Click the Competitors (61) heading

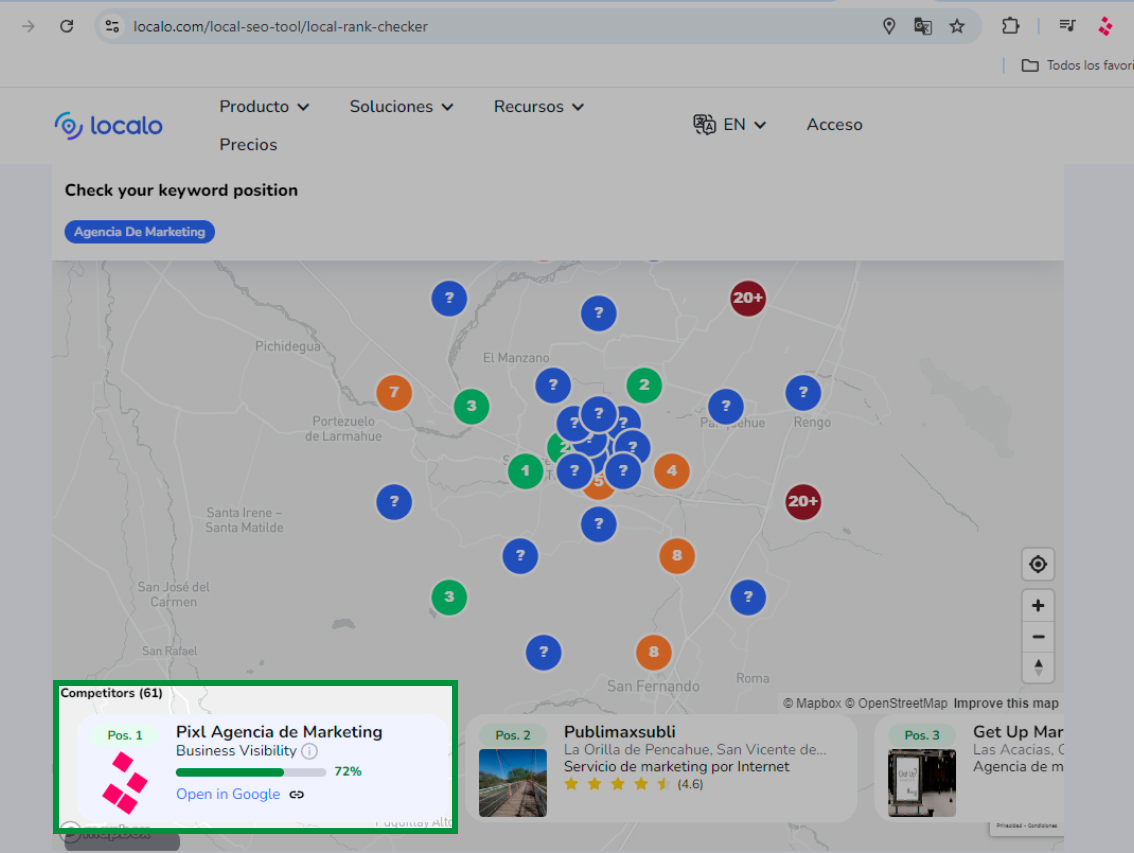coord(111,693)
